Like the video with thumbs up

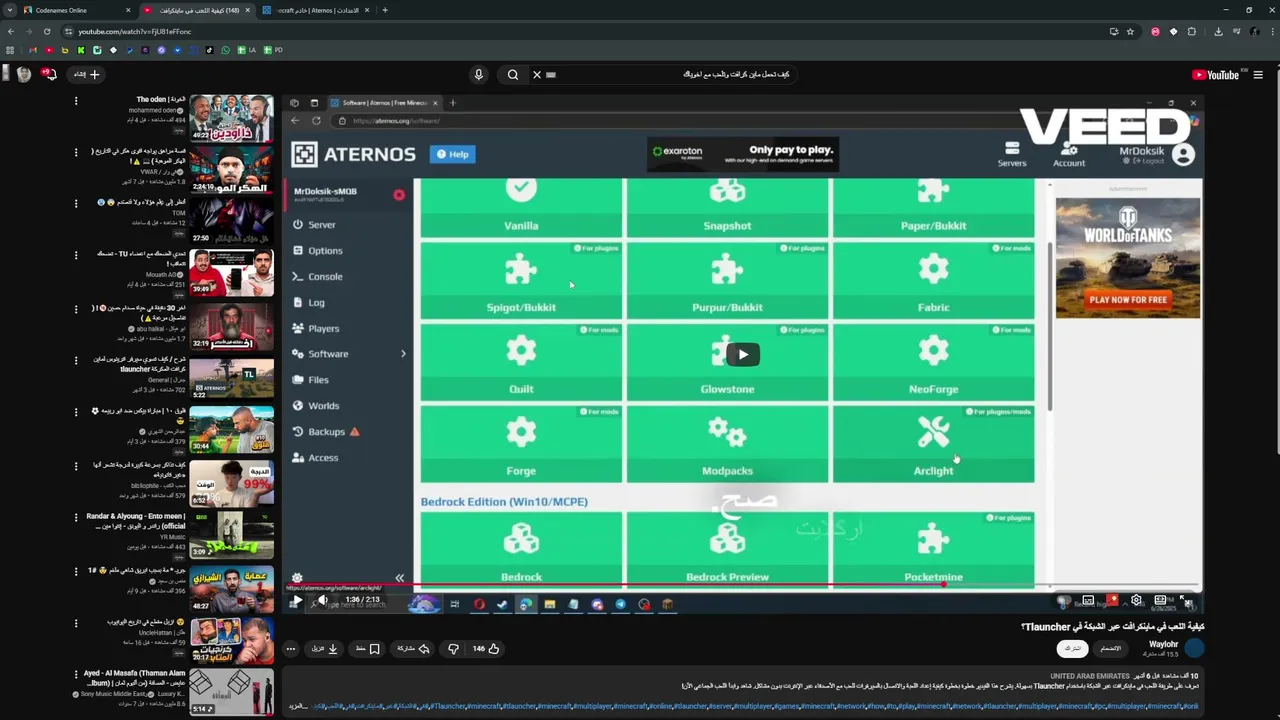tap(485, 649)
